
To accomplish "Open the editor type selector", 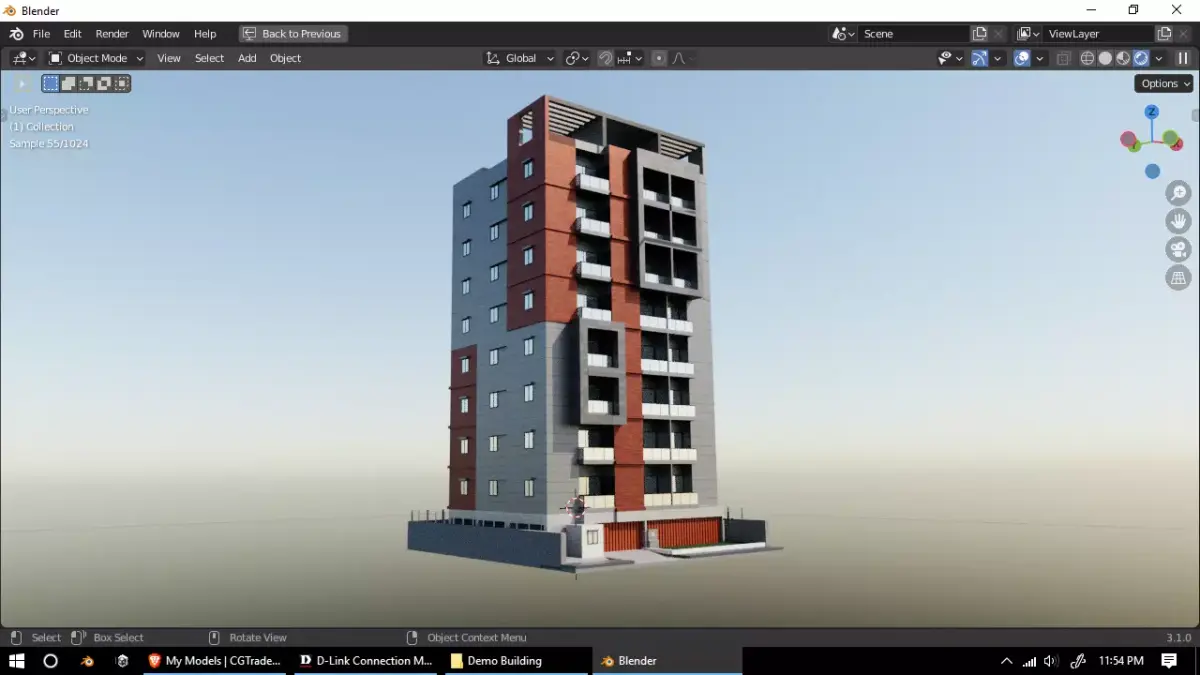I will click(x=23, y=58).
